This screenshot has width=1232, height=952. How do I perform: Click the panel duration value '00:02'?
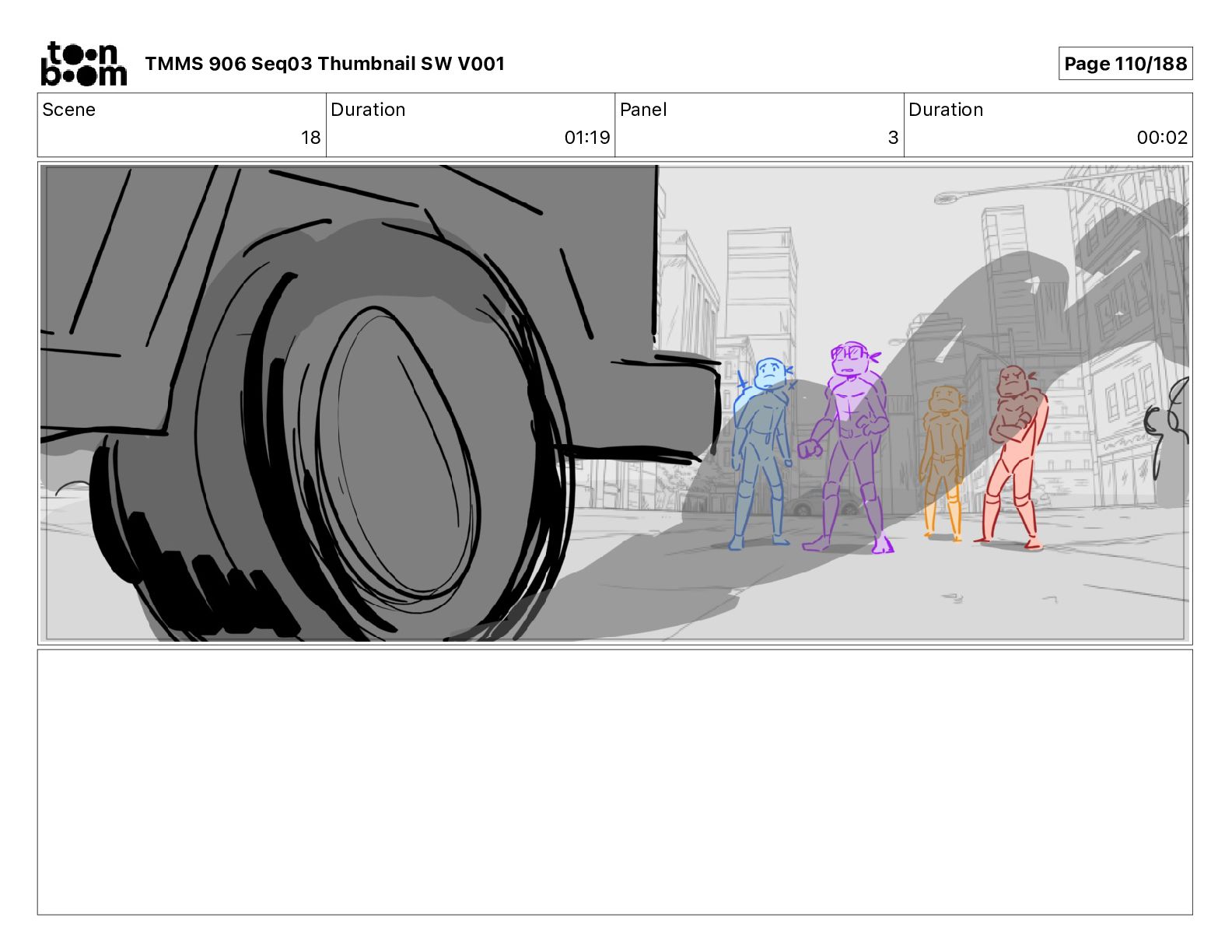(x=1162, y=138)
